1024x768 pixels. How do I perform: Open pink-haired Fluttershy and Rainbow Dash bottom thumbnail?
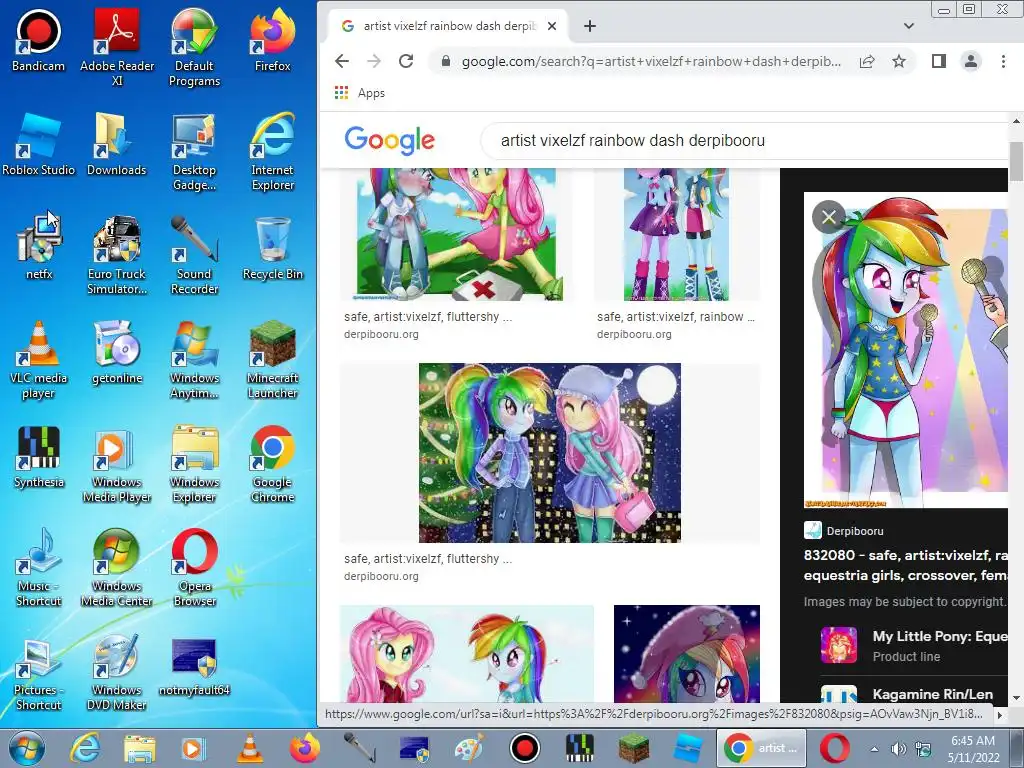click(466, 654)
